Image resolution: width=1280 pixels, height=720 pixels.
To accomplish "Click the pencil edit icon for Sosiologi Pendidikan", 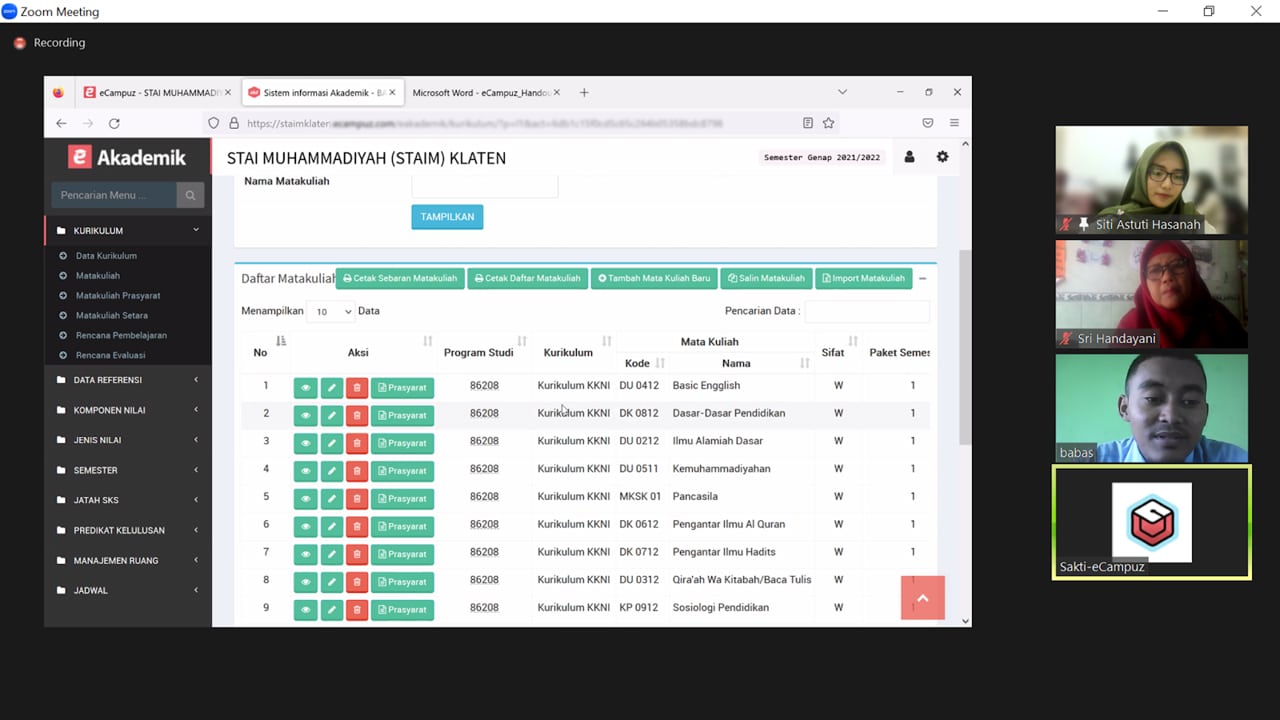I will pos(332,609).
